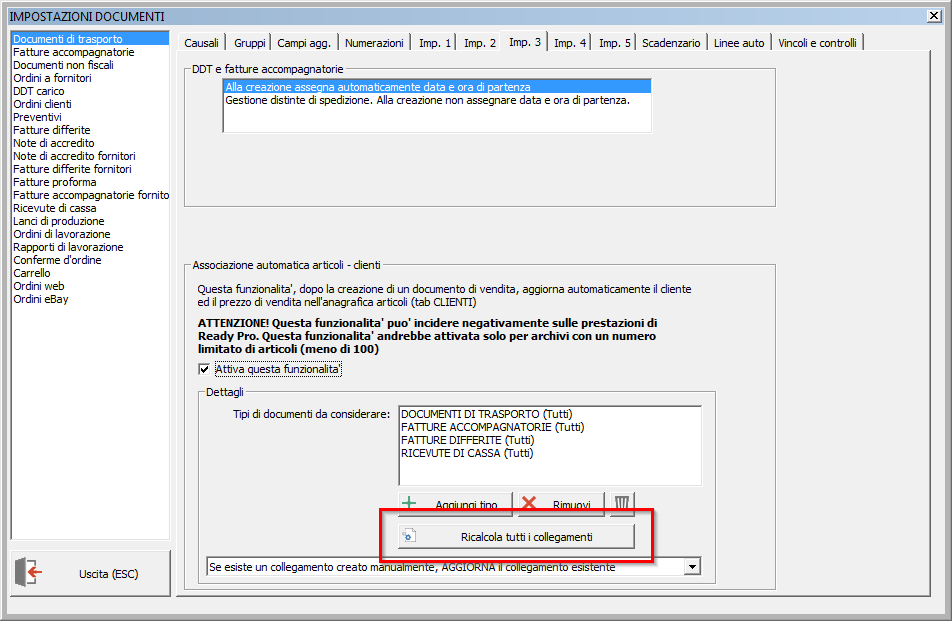Select Fatture accompagnatorie fornito entry

pos(90,195)
